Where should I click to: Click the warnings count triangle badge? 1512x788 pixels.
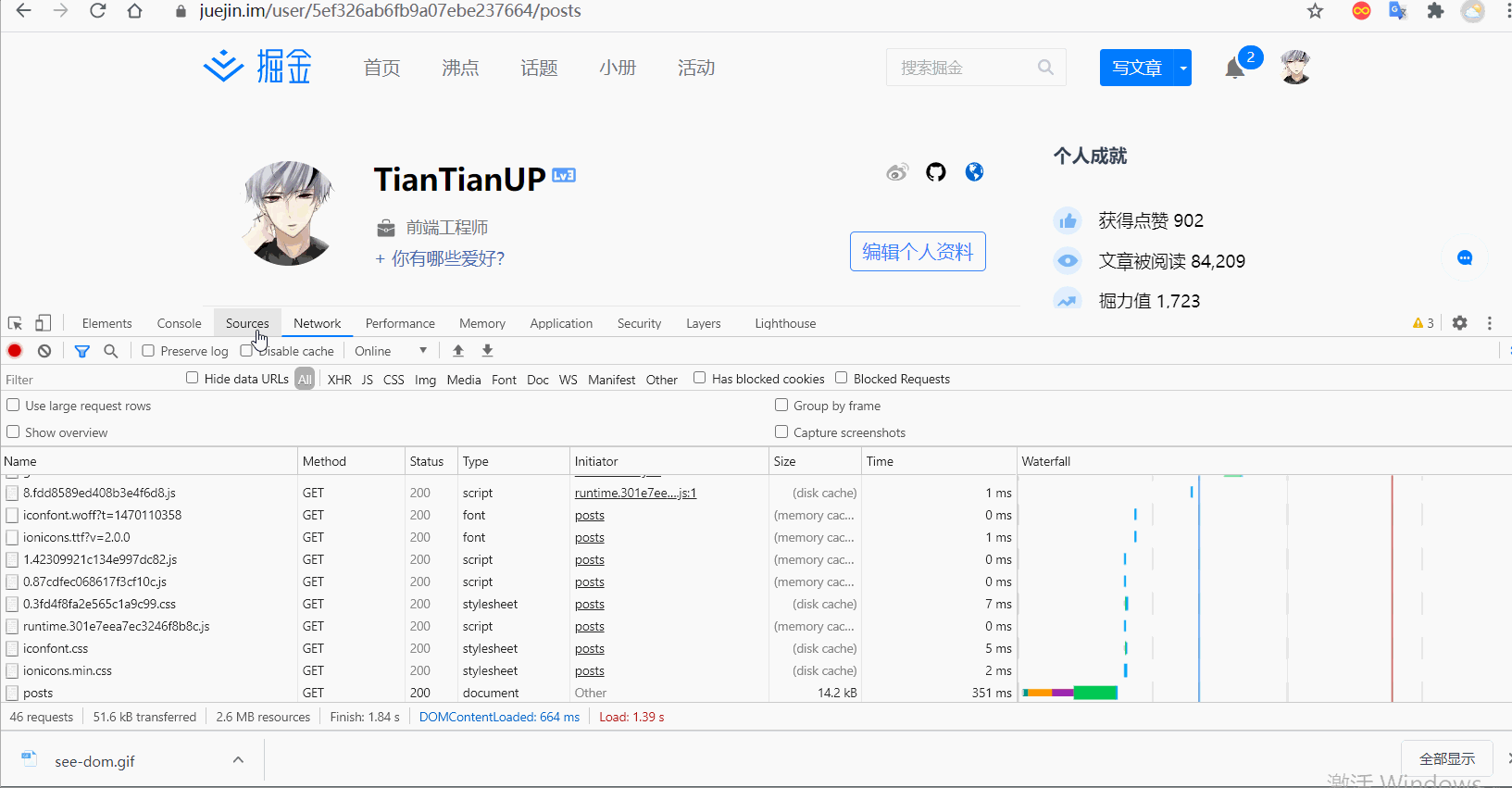point(1423,323)
